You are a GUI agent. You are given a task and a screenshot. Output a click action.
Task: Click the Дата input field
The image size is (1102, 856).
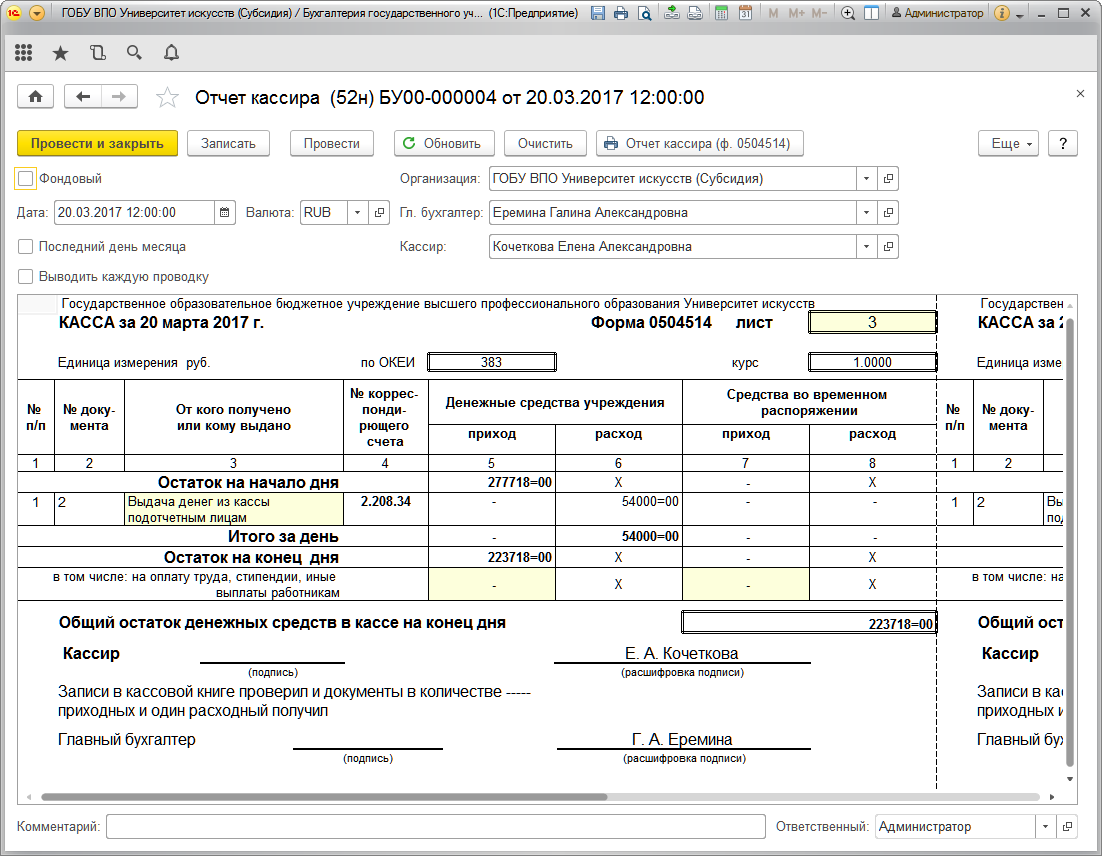(x=134, y=212)
